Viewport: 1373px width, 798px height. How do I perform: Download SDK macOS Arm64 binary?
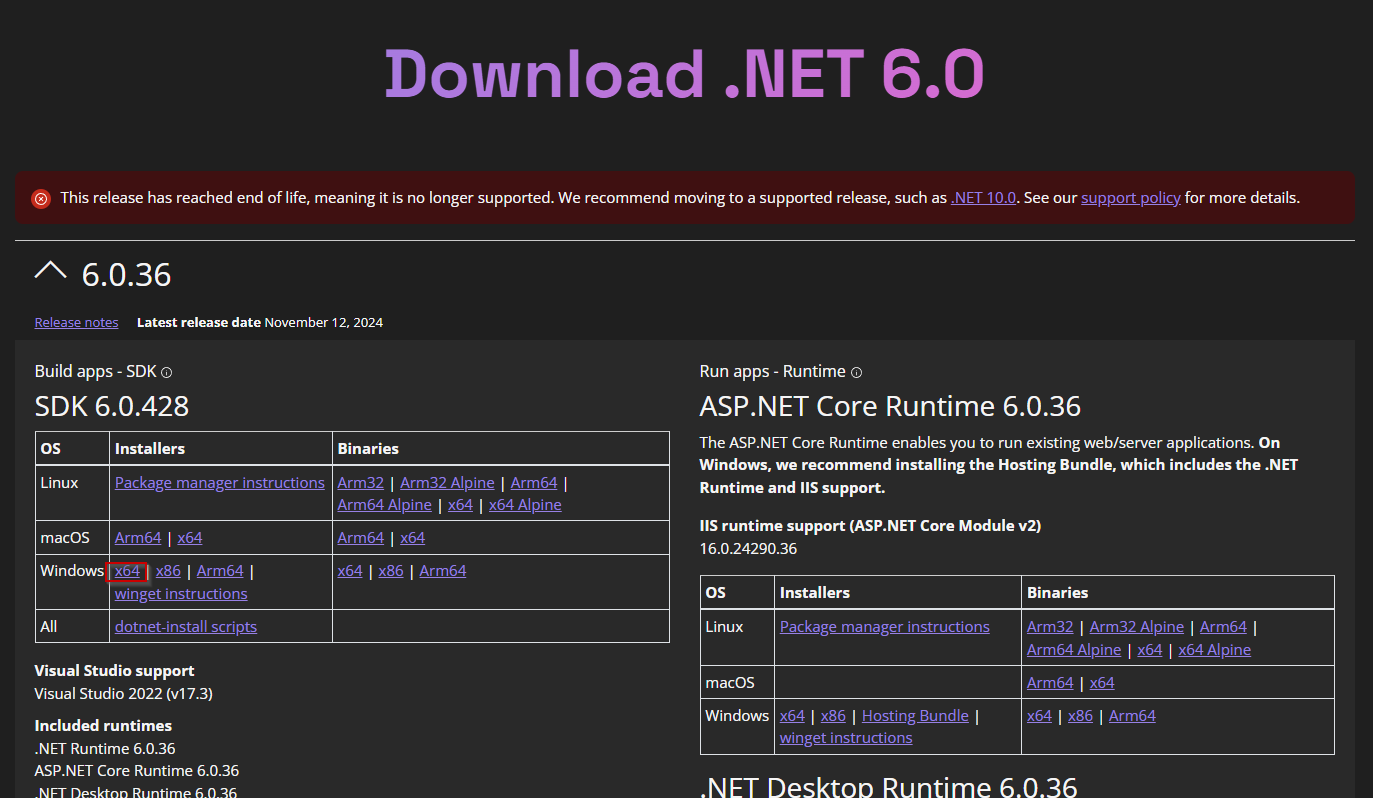tap(361, 538)
